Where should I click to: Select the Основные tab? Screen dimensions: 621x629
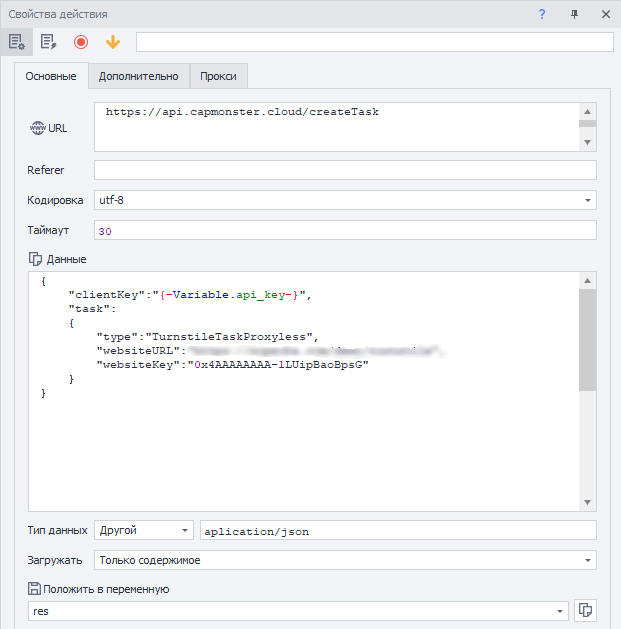(51, 76)
